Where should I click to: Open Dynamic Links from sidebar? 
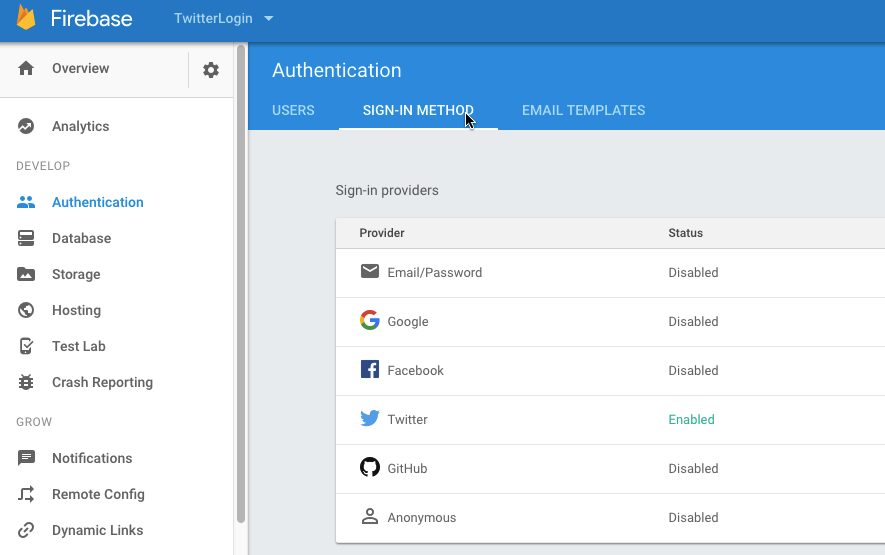(97, 530)
